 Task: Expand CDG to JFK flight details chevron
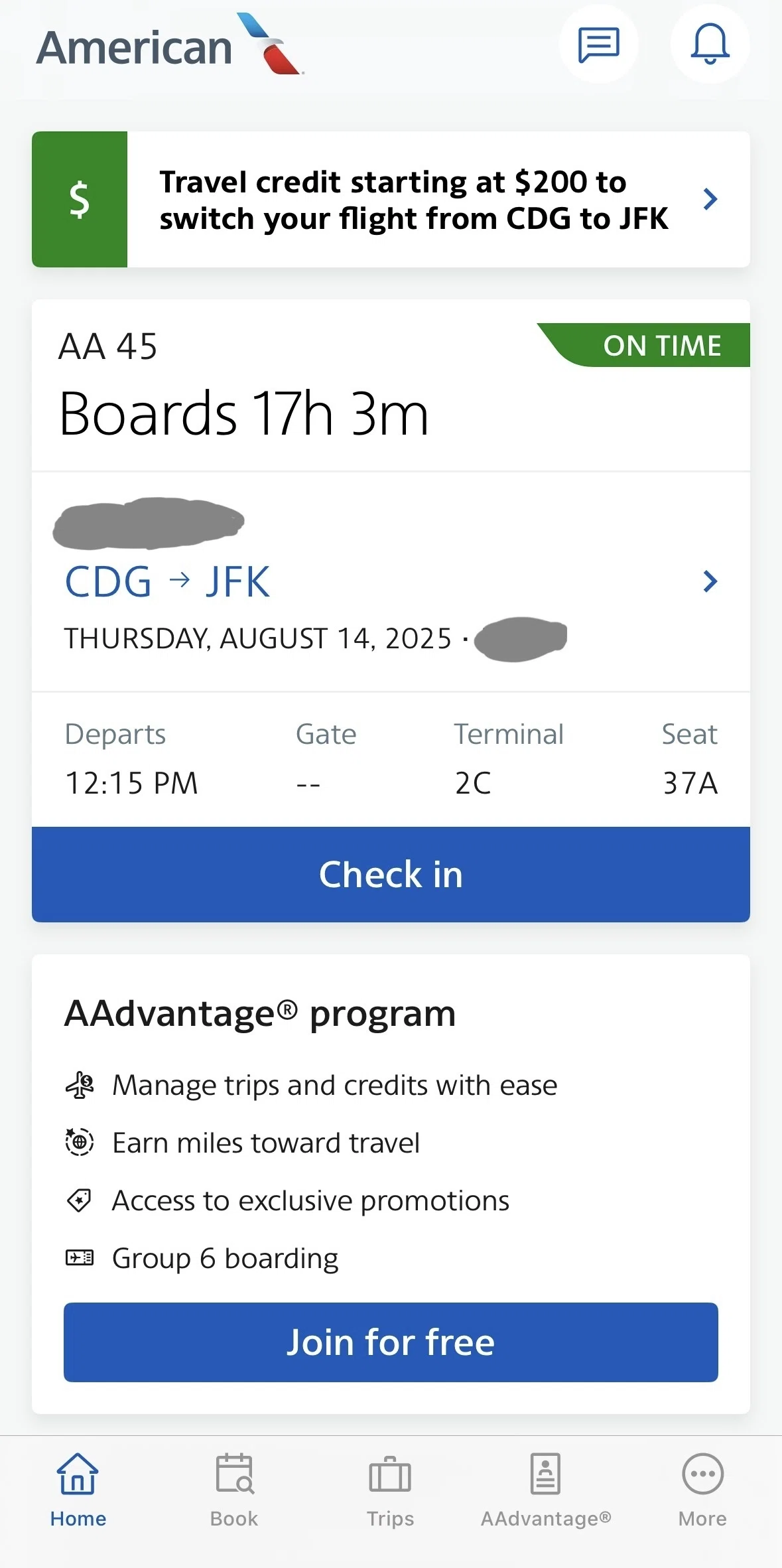click(710, 581)
